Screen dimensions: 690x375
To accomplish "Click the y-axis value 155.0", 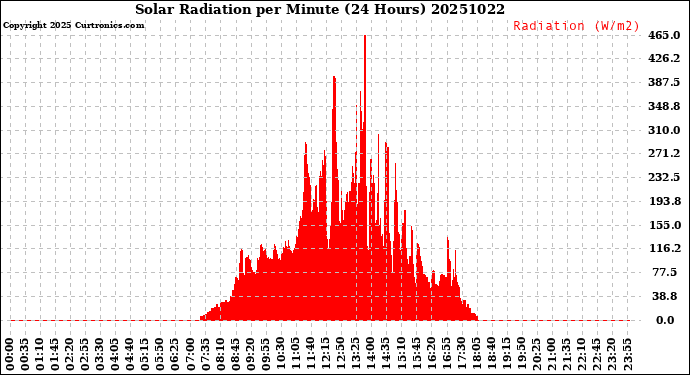I will 664,225.
